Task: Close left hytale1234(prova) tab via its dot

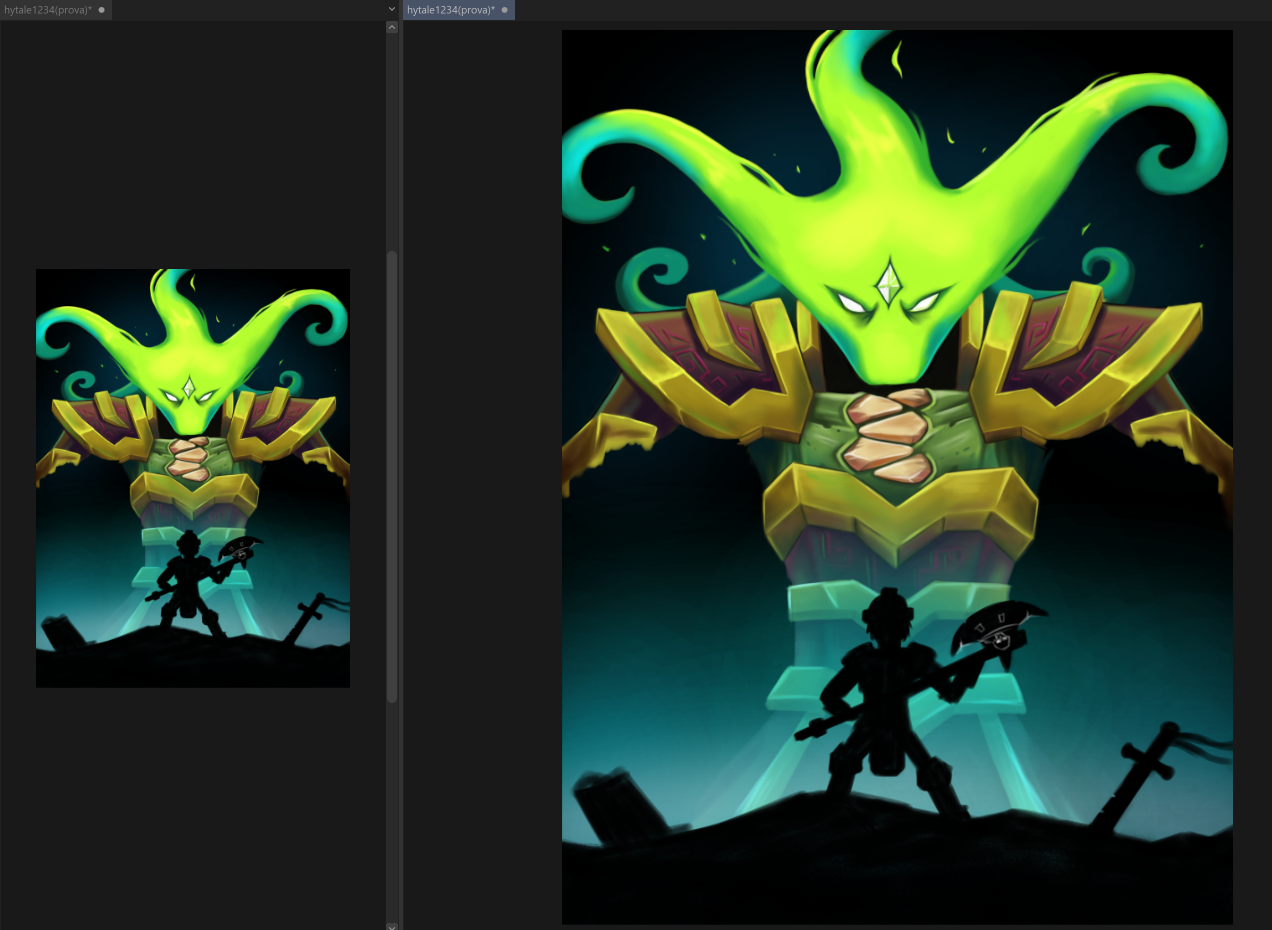Action: coord(101,10)
